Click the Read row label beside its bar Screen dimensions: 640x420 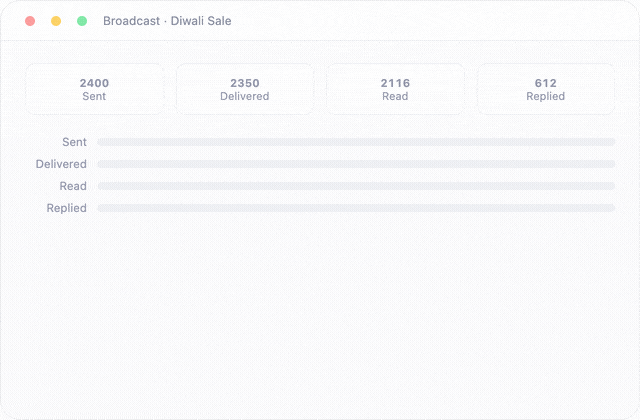pos(73,186)
